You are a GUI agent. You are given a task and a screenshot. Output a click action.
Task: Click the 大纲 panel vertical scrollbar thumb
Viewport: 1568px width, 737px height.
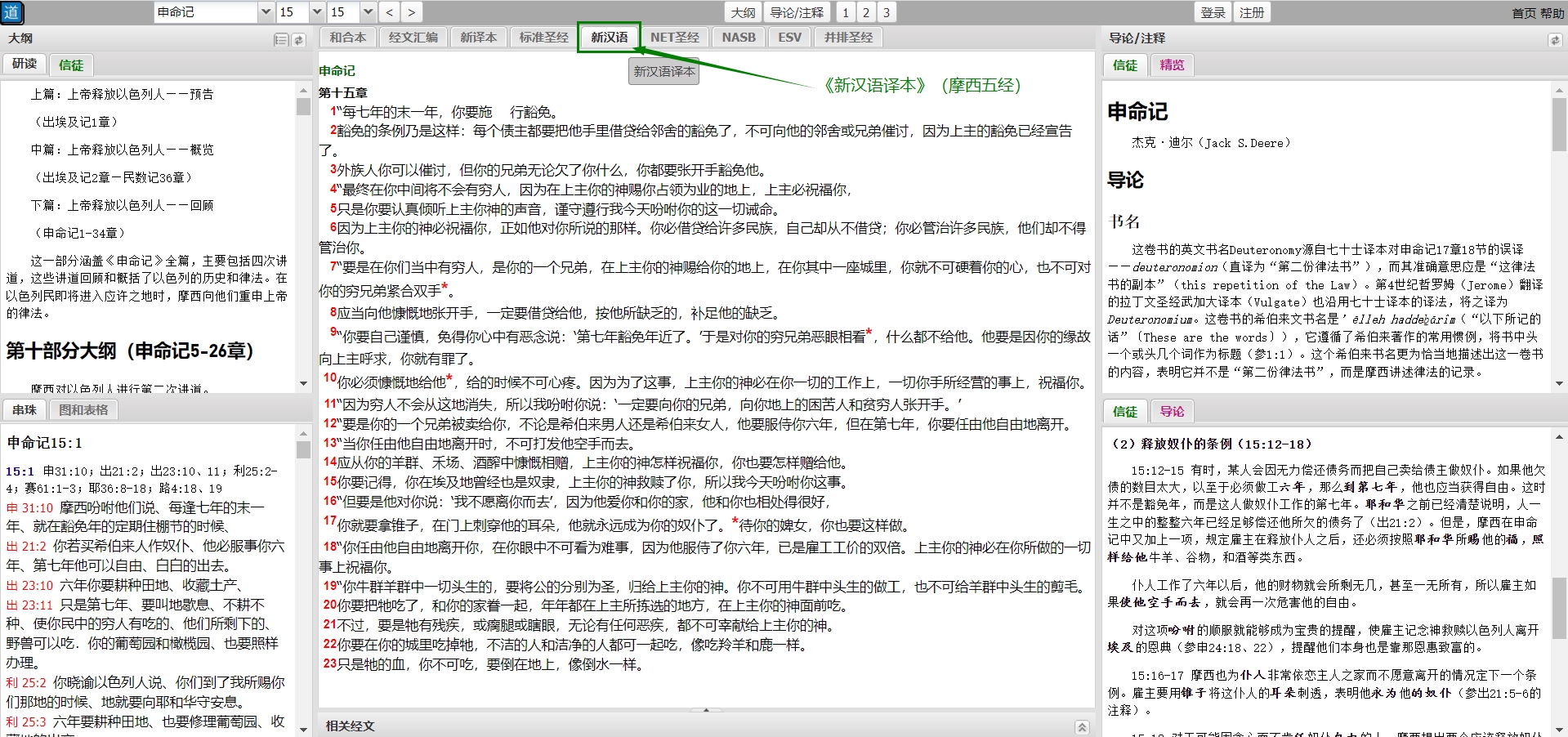(x=303, y=106)
